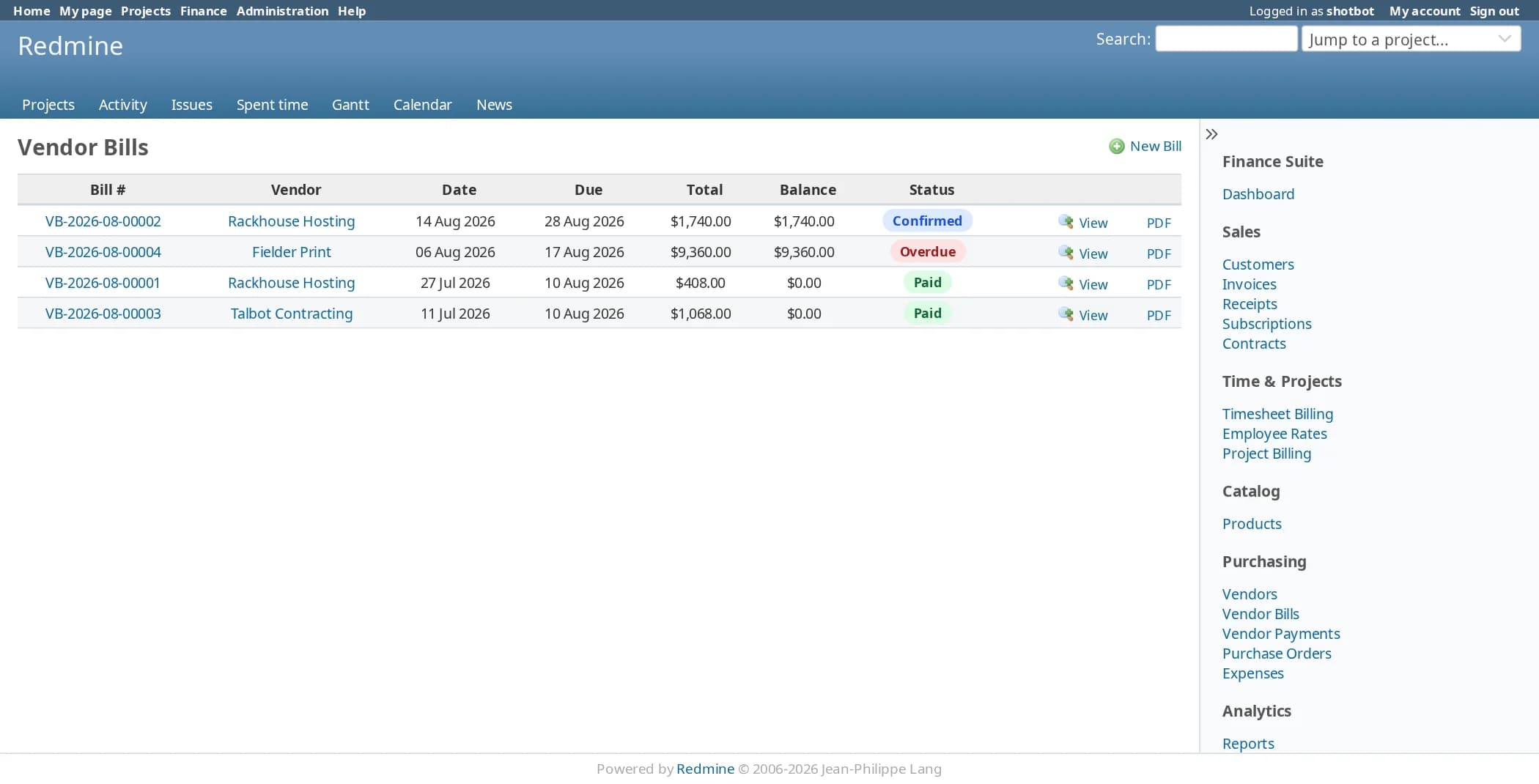The width and height of the screenshot is (1539, 784).
Task: Open the Finance top menu
Action: (x=204, y=11)
